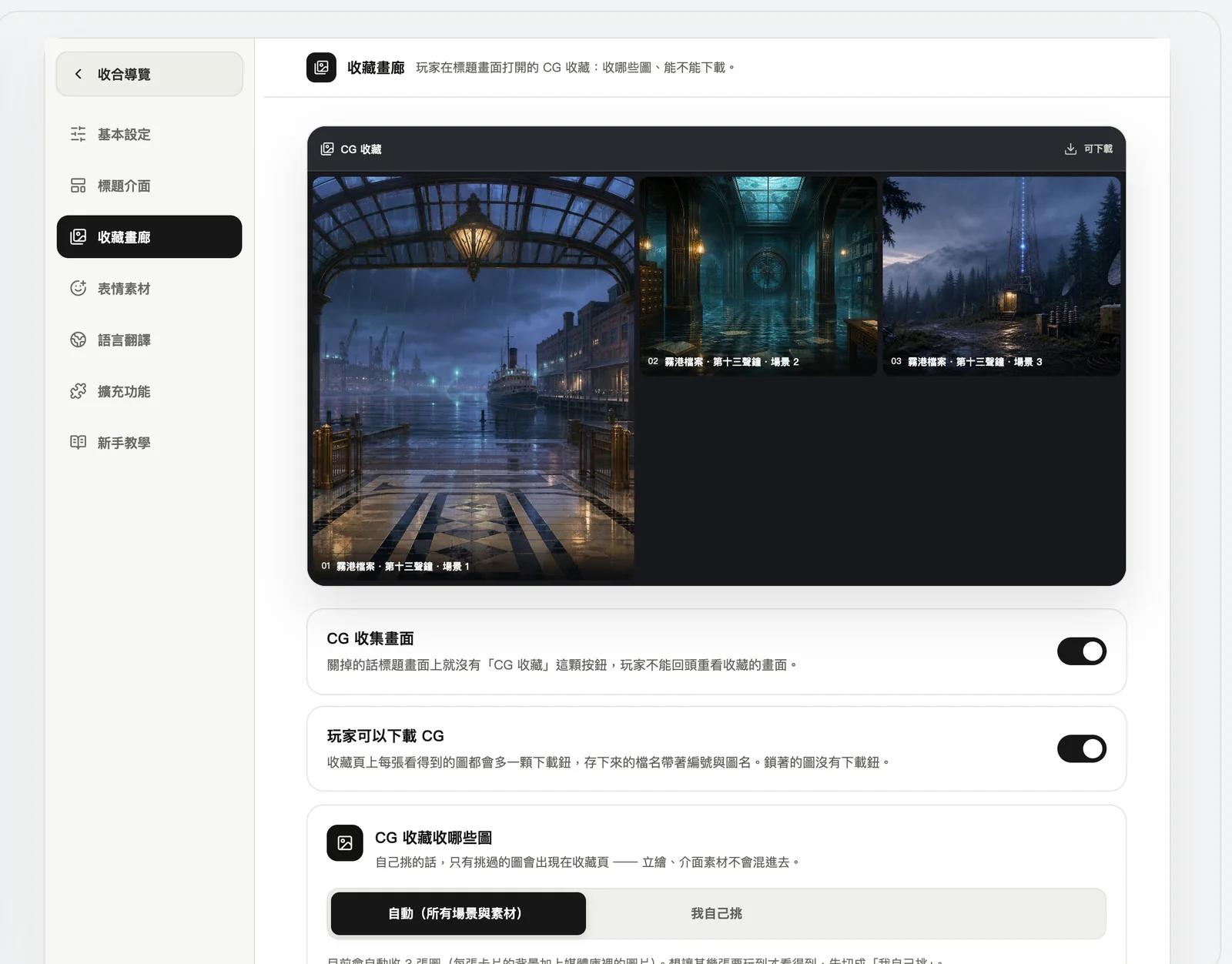Click the 霧港檔案 · 第十三聲鐘 · 場景 1 caption

click(x=403, y=566)
